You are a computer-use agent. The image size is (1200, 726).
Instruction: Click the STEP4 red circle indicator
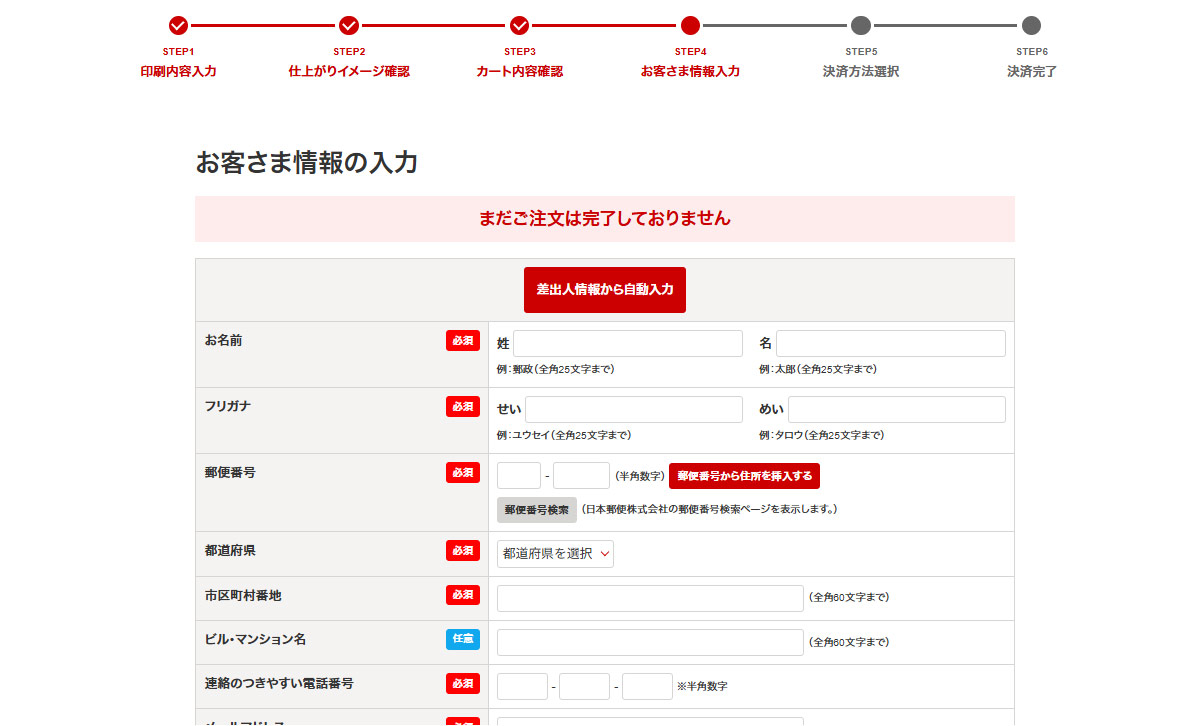coord(690,26)
